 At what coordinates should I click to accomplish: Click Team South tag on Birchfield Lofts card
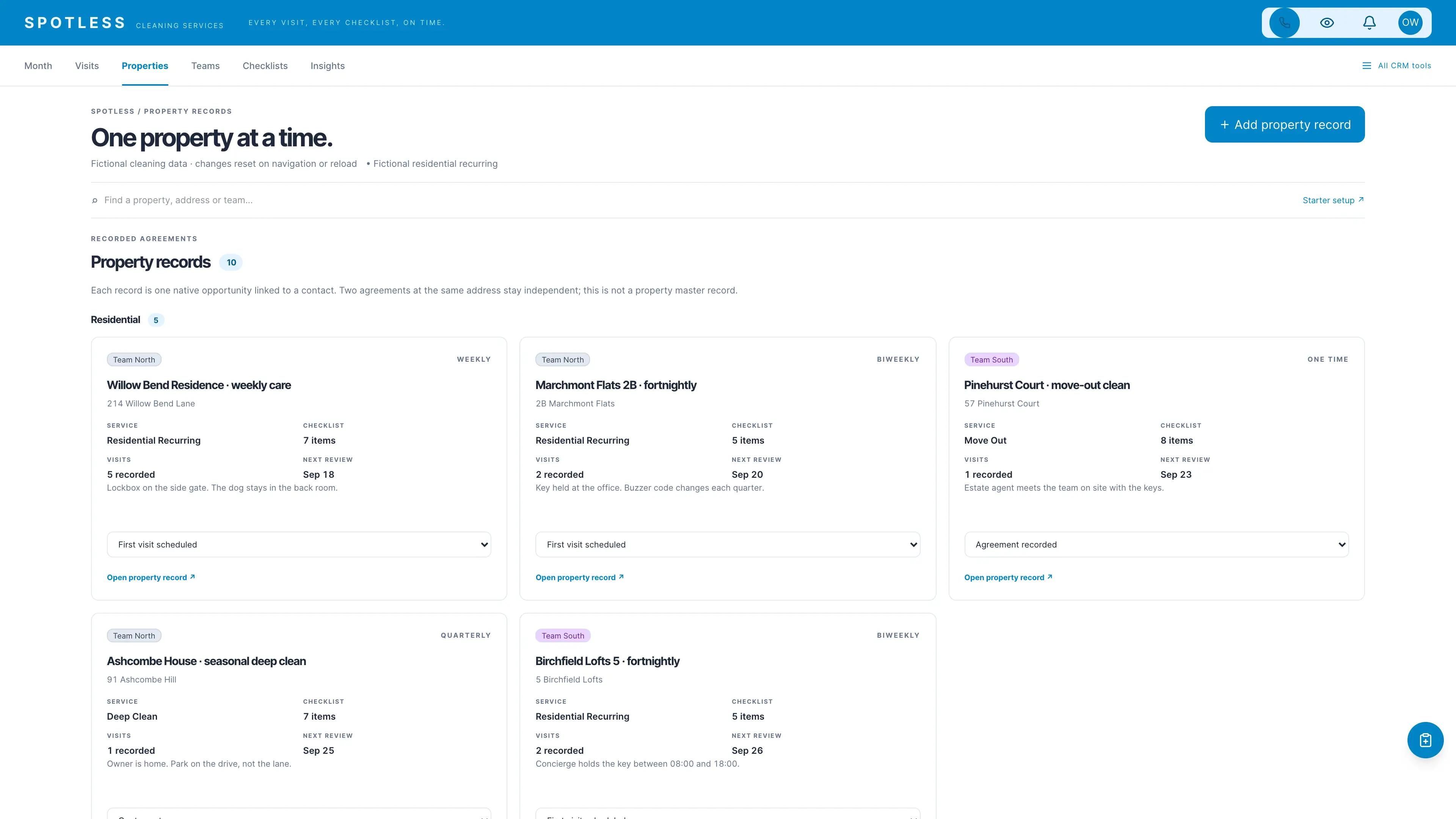[x=563, y=635]
